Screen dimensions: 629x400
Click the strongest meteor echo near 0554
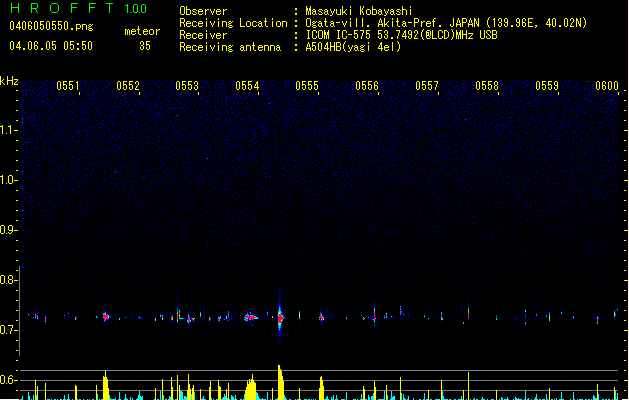tap(280, 318)
